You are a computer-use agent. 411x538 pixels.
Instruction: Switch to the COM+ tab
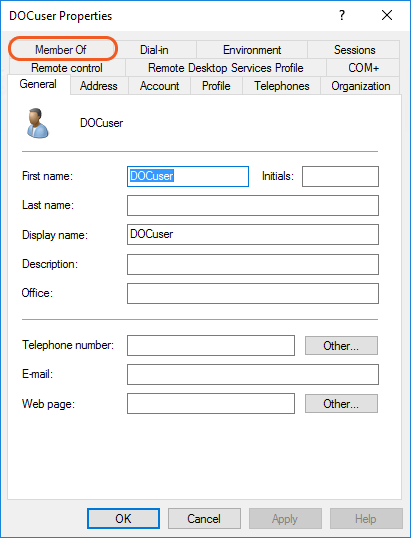[363, 68]
